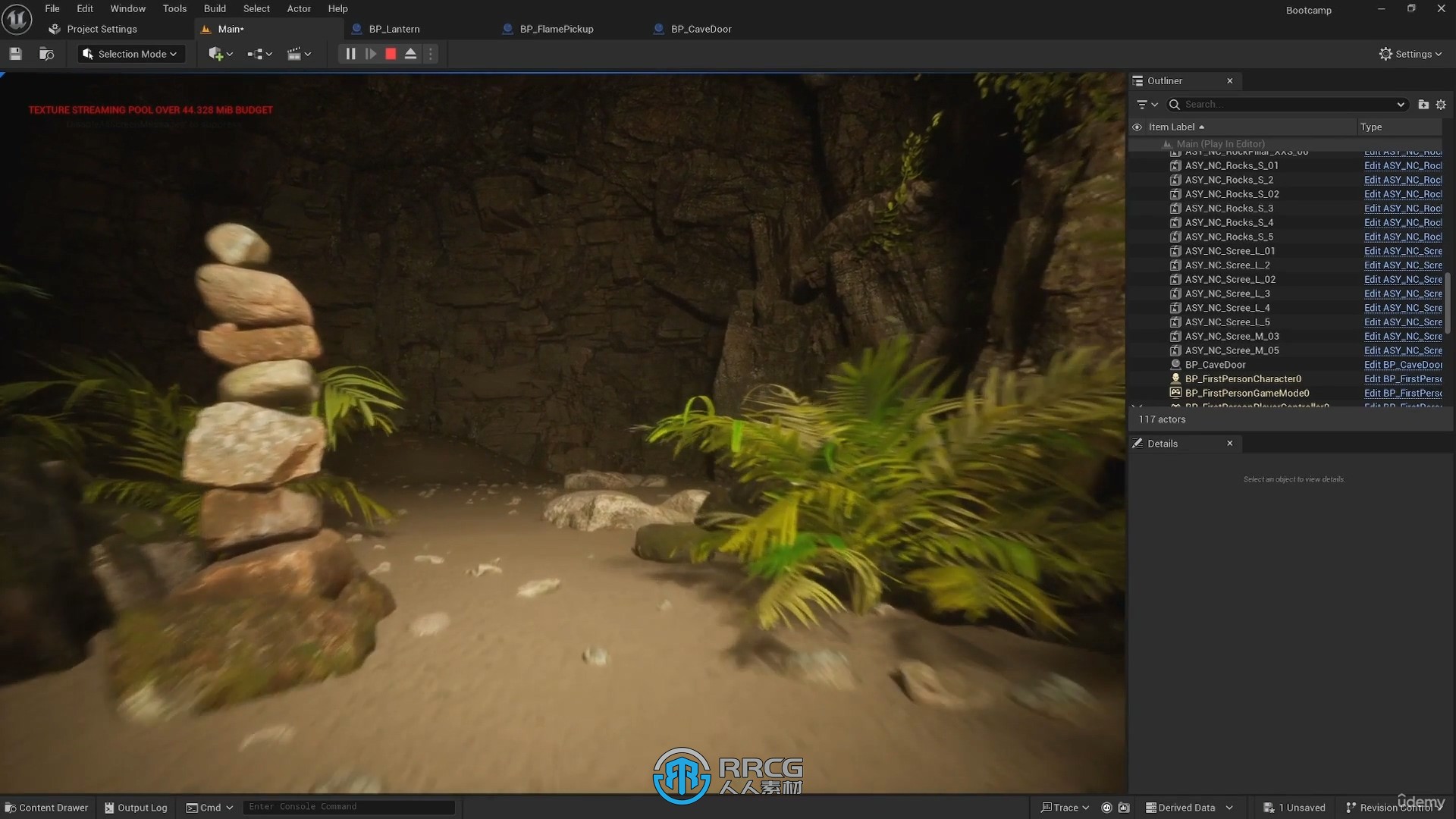The image size is (1456, 819).
Task: Click the Enter Console Command field
Action: (349, 807)
